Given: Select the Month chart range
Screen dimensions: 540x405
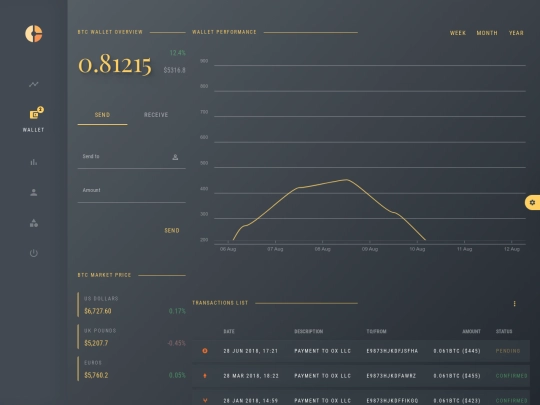Looking at the screenshot, I should 487,33.
